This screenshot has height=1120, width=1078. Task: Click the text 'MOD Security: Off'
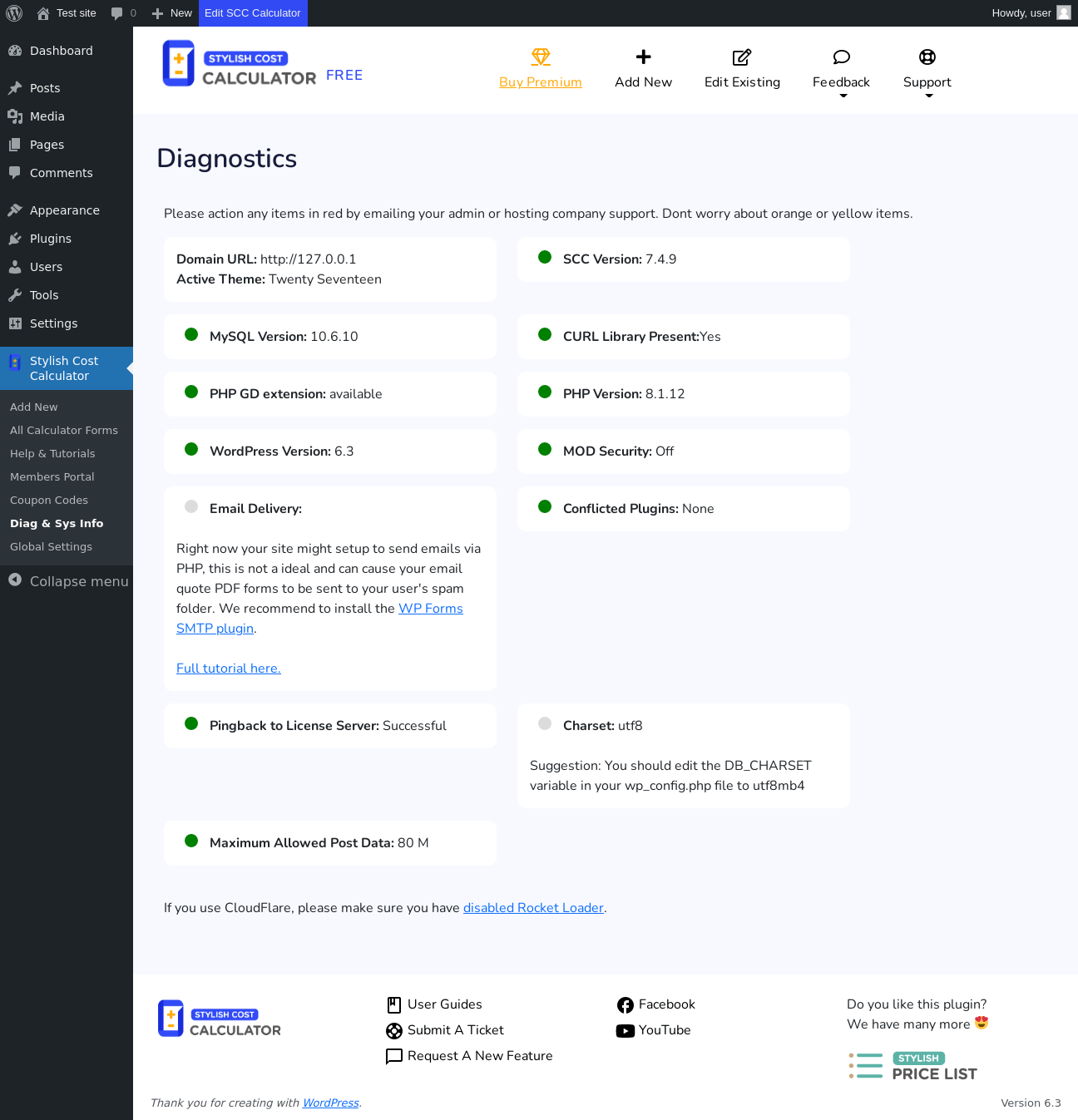click(619, 451)
